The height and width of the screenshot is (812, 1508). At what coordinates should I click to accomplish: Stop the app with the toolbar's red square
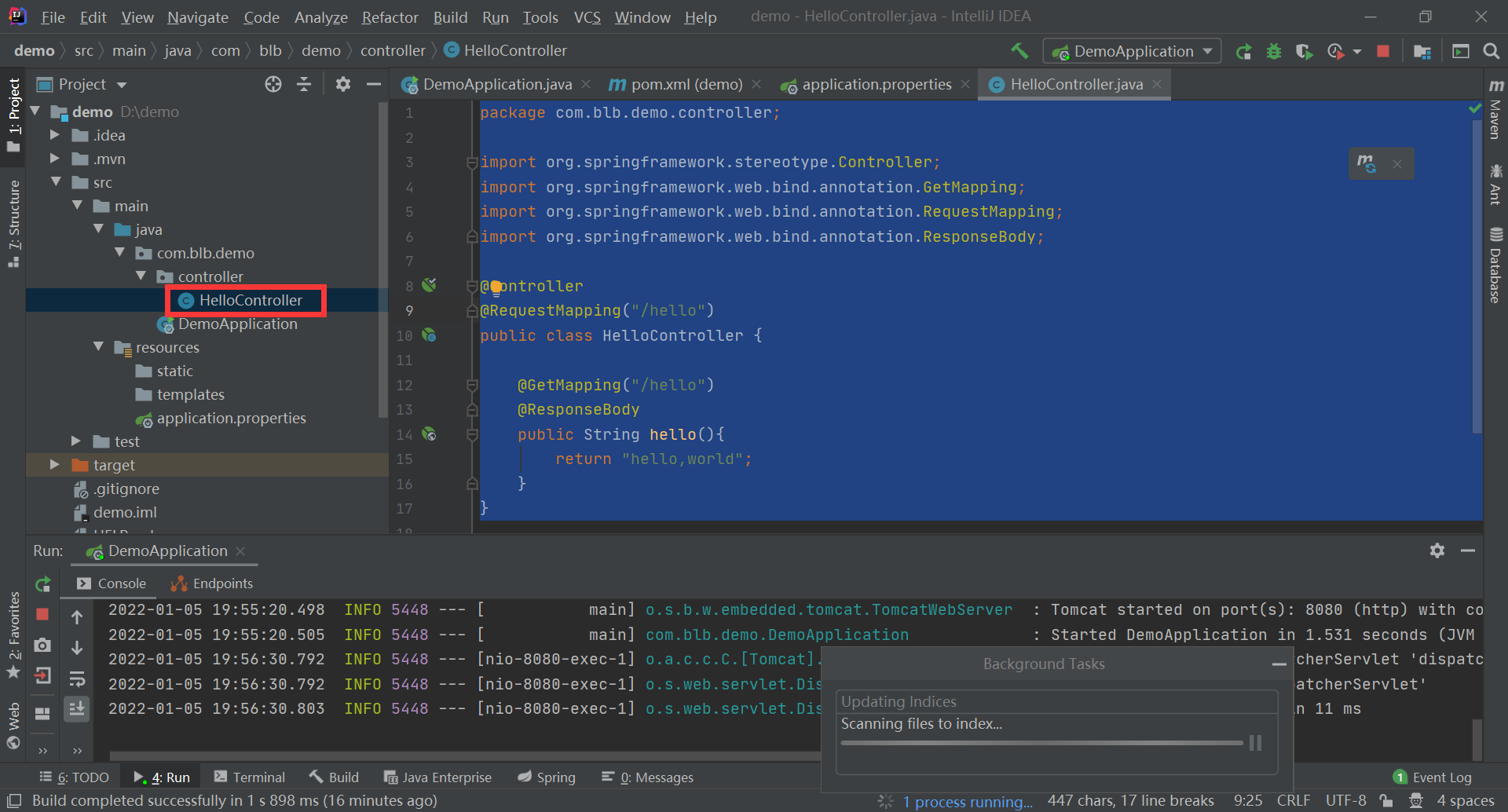[1383, 51]
